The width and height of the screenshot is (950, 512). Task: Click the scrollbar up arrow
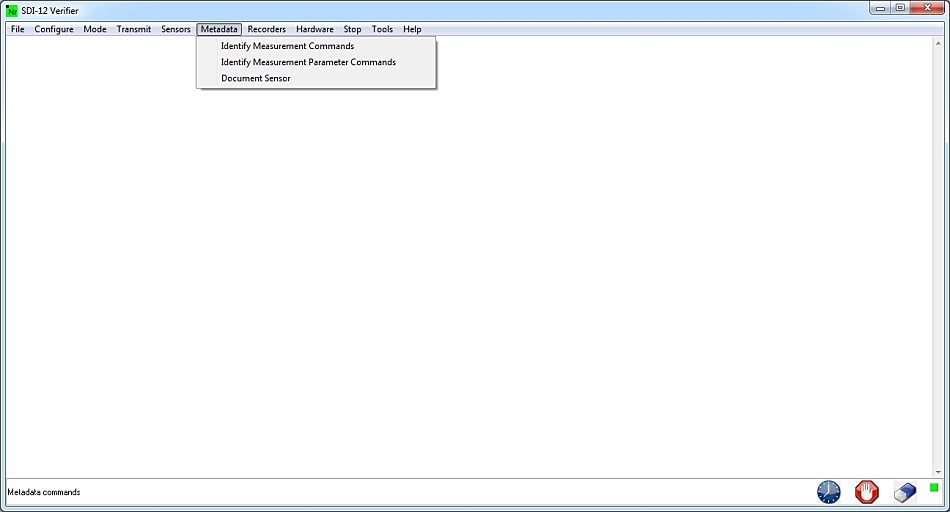click(x=938, y=43)
